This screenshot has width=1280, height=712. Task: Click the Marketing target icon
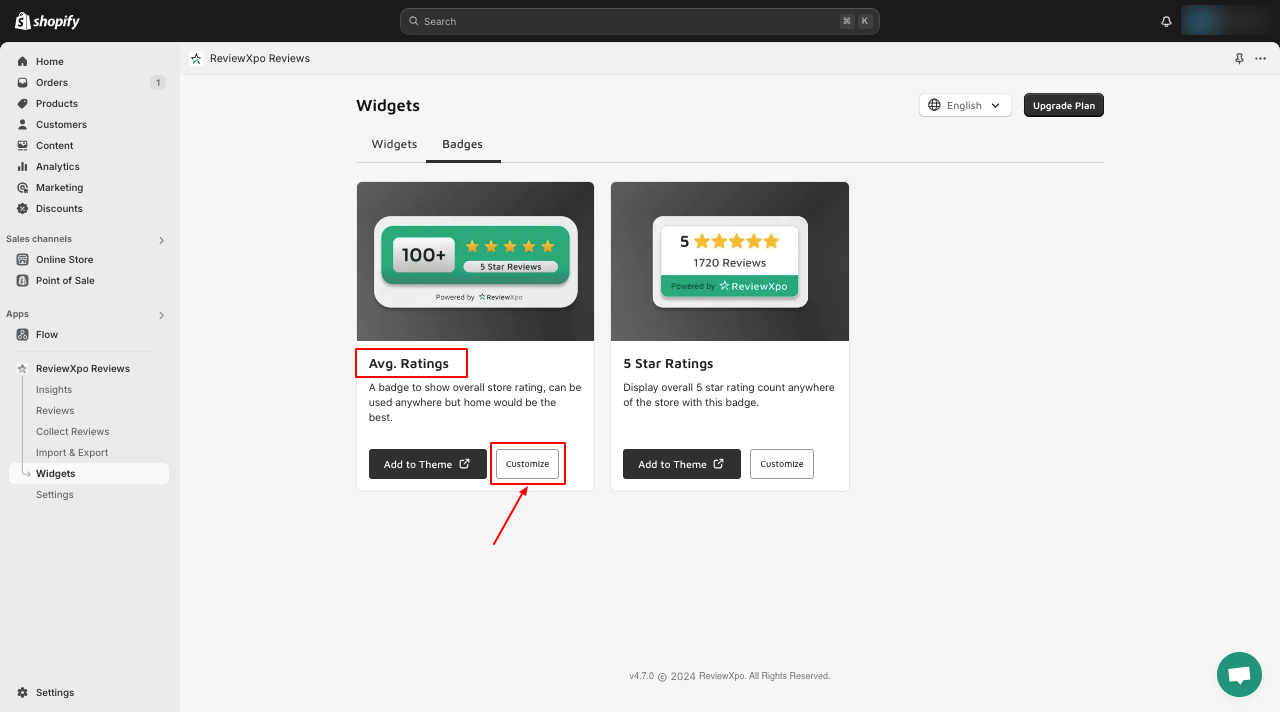pyautogui.click(x=23, y=188)
